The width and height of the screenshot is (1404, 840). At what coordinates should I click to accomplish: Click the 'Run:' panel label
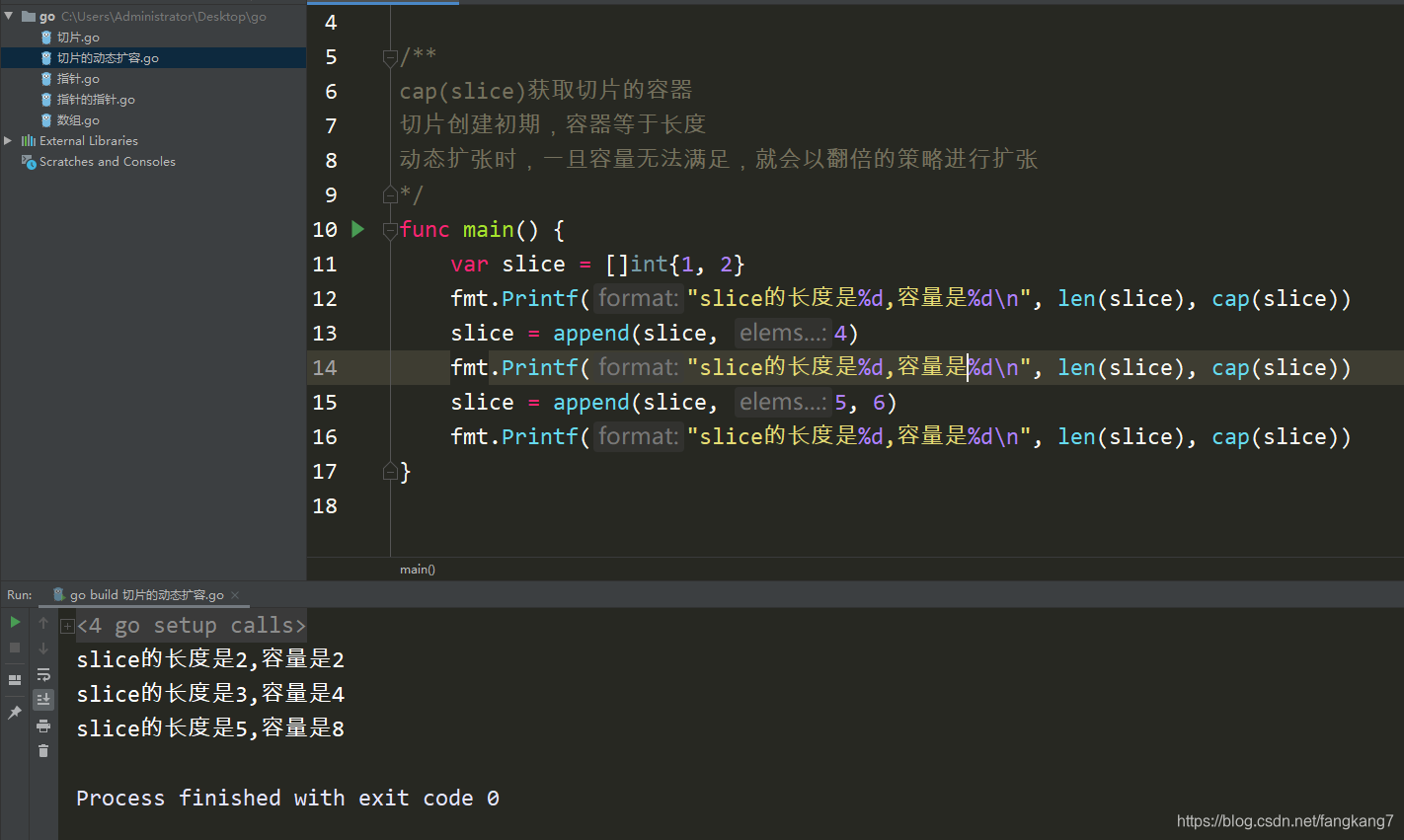pyautogui.click(x=20, y=595)
